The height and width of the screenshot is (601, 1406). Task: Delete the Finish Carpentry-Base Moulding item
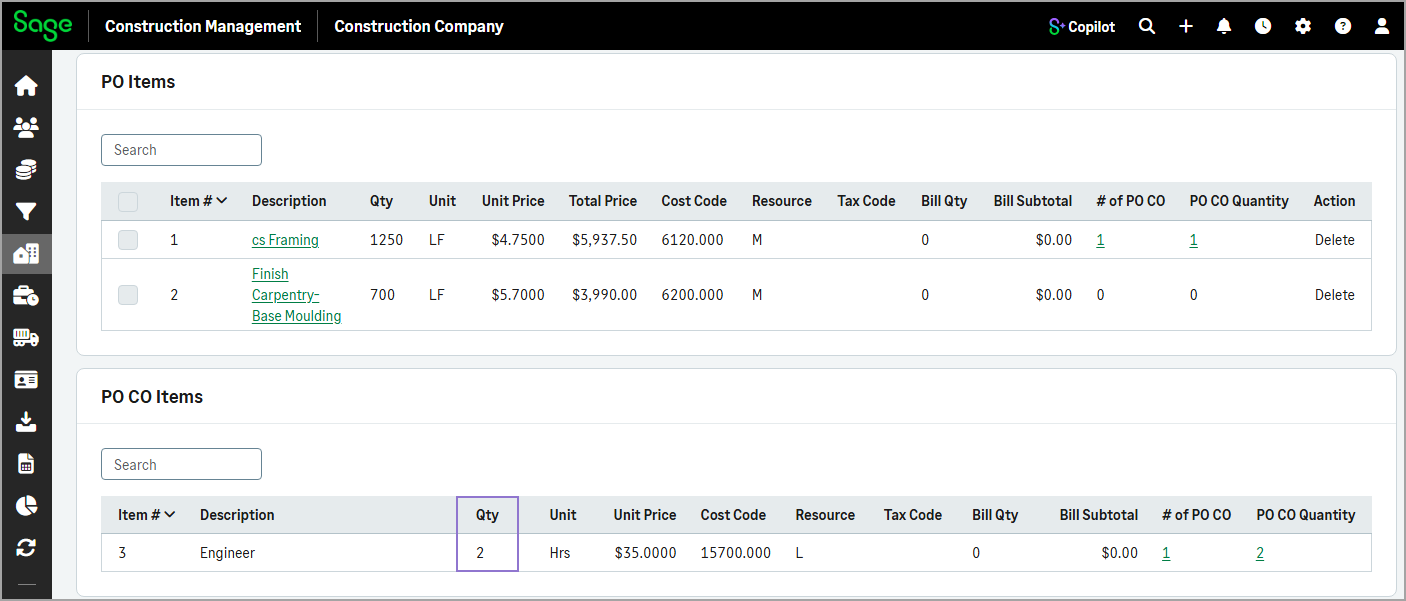pos(1334,295)
